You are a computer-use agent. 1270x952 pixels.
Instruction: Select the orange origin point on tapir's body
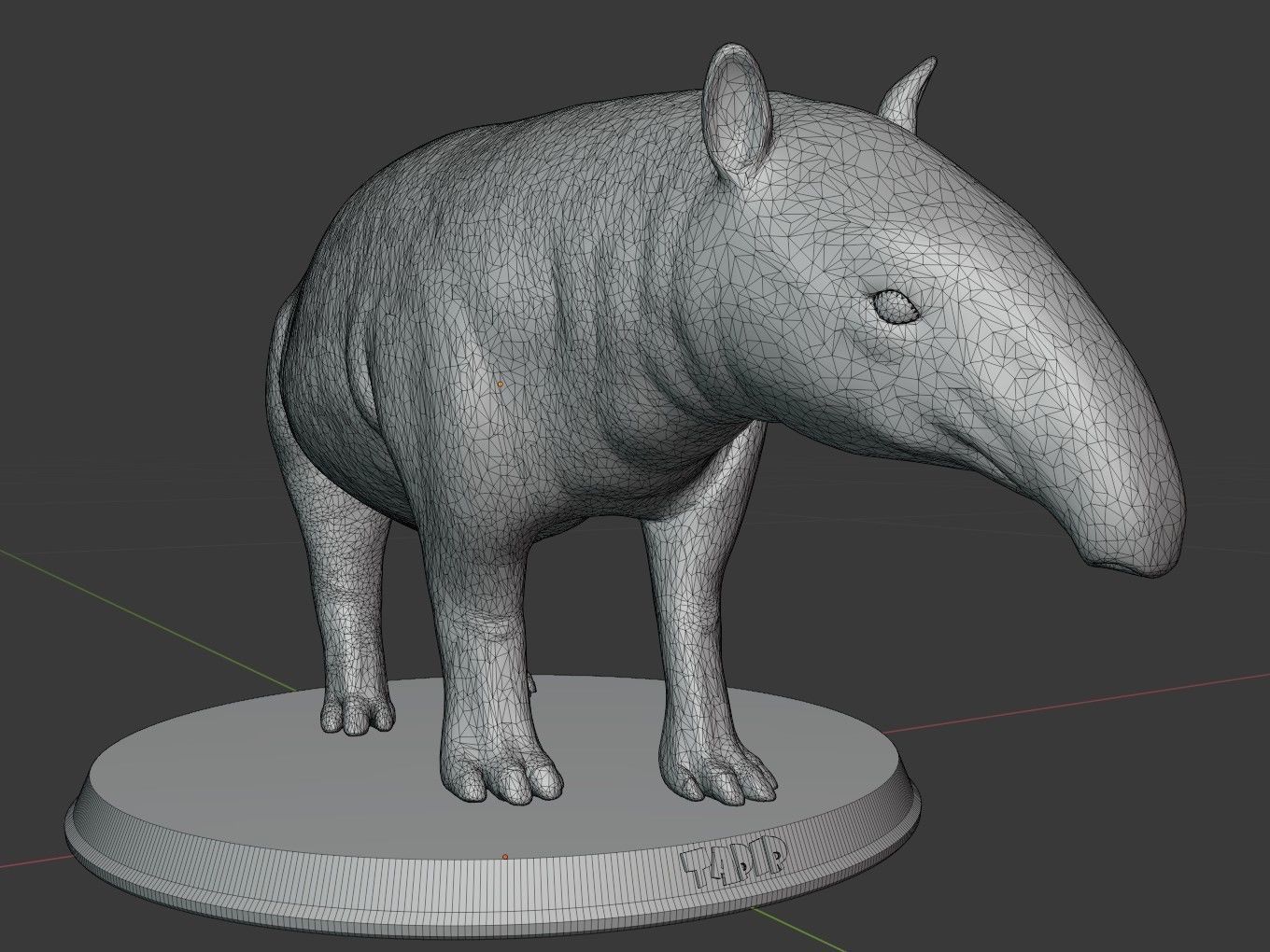tap(501, 384)
